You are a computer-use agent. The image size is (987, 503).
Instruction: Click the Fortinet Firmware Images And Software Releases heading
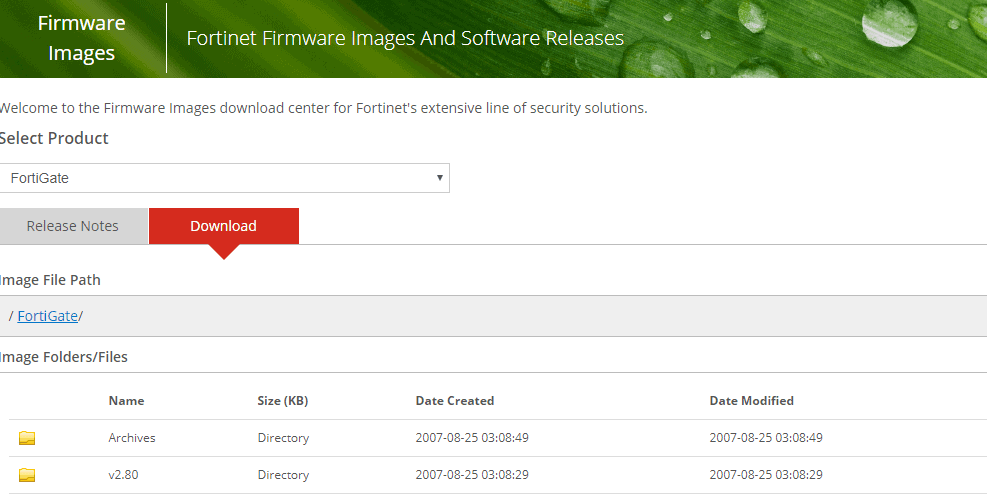point(405,38)
